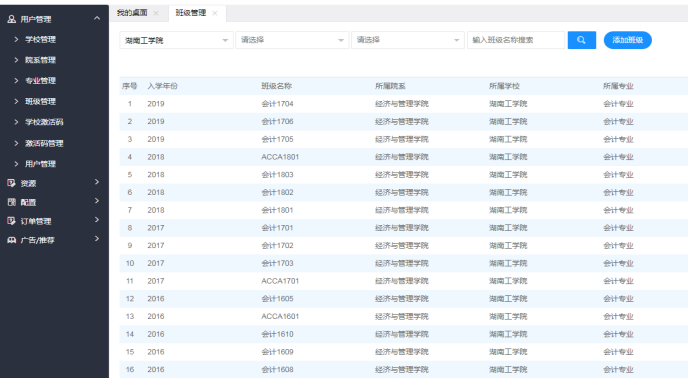The height and width of the screenshot is (379, 689).
Task: Open 专业管理 in the sidebar
Action: click(40, 81)
